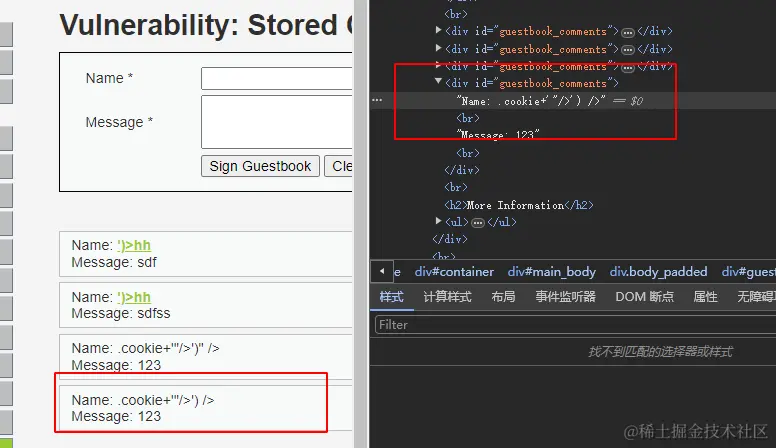Open the three-dots menu beside the selected DOM node
This screenshot has width=776, height=448.
tap(377, 100)
